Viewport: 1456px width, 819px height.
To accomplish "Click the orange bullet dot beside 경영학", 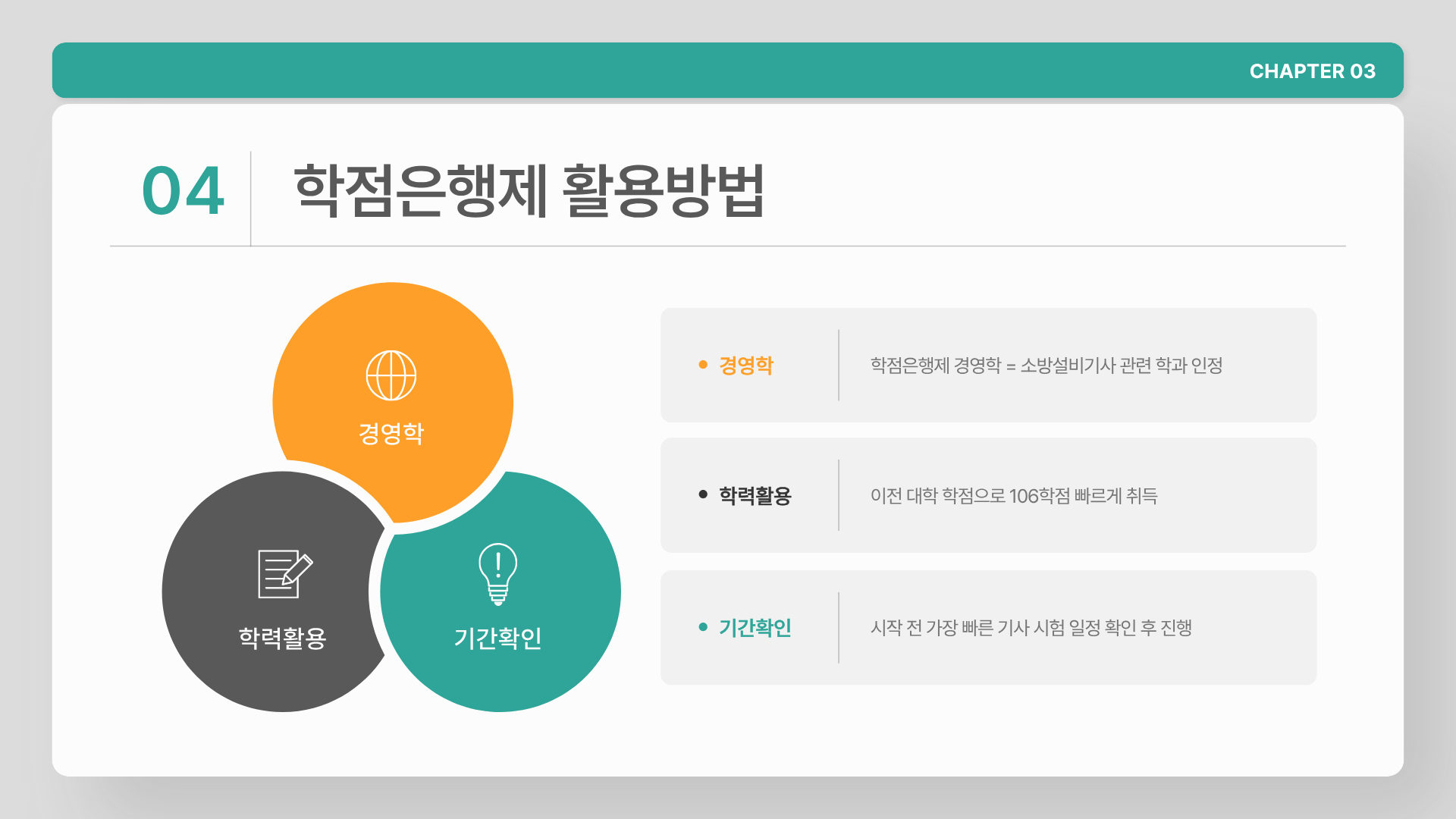I will 703,365.
